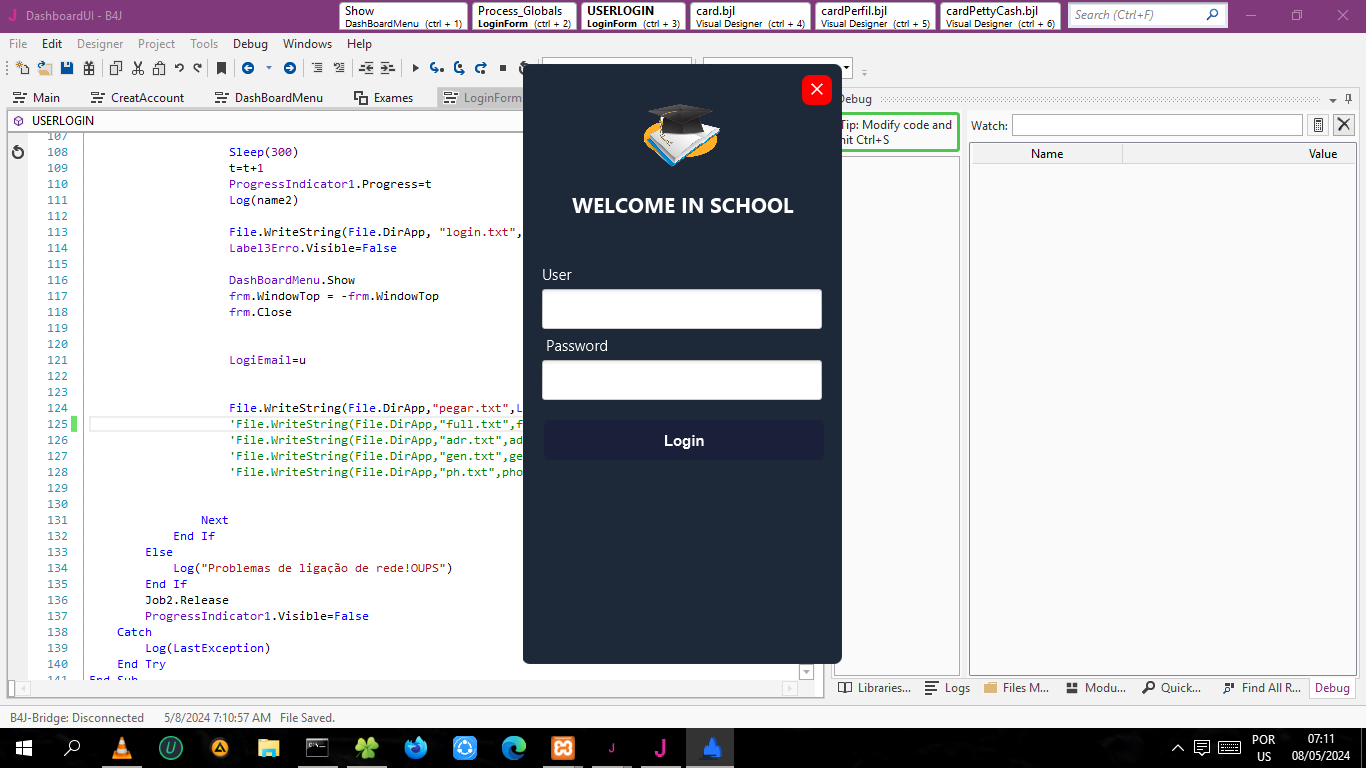Navigate forward with the blue right arrow
The height and width of the screenshot is (768, 1366).
coord(289,68)
